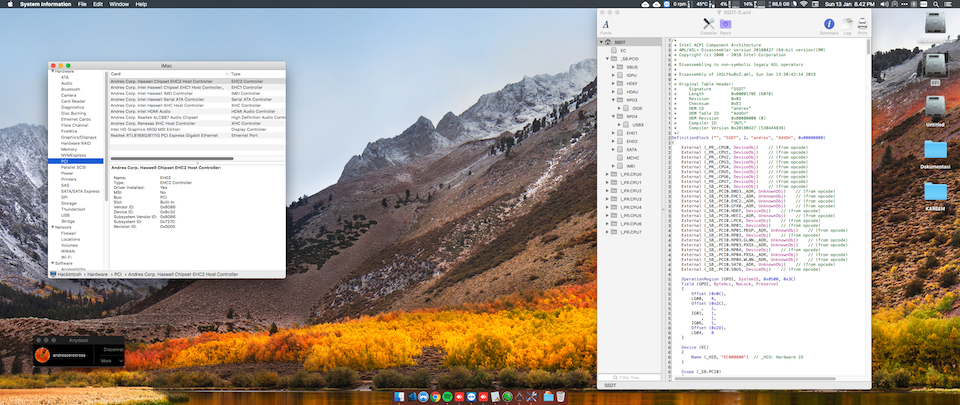Screen dimensions: 960x405
Task: Select Bluetooth in System Information sidebar
Action: pos(70,89)
